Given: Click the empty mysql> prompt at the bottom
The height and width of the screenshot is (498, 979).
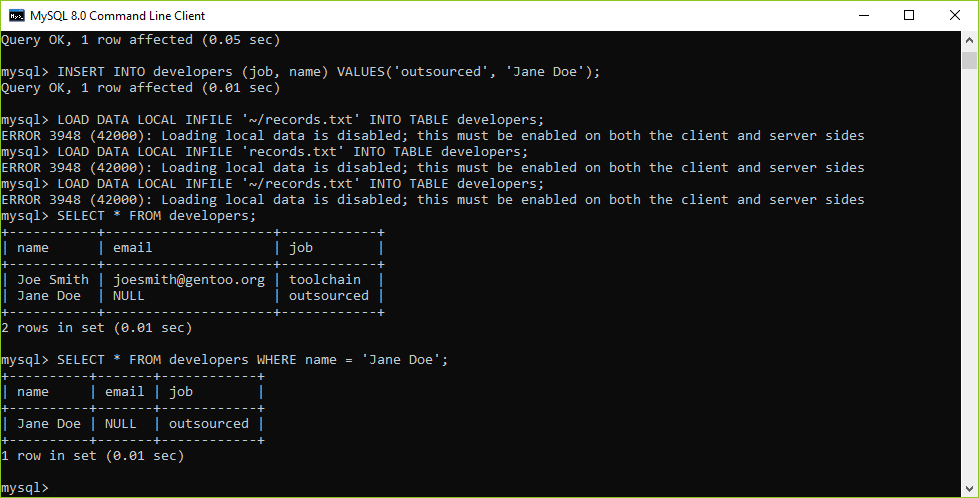Looking at the screenshot, I should click(24, 488).
